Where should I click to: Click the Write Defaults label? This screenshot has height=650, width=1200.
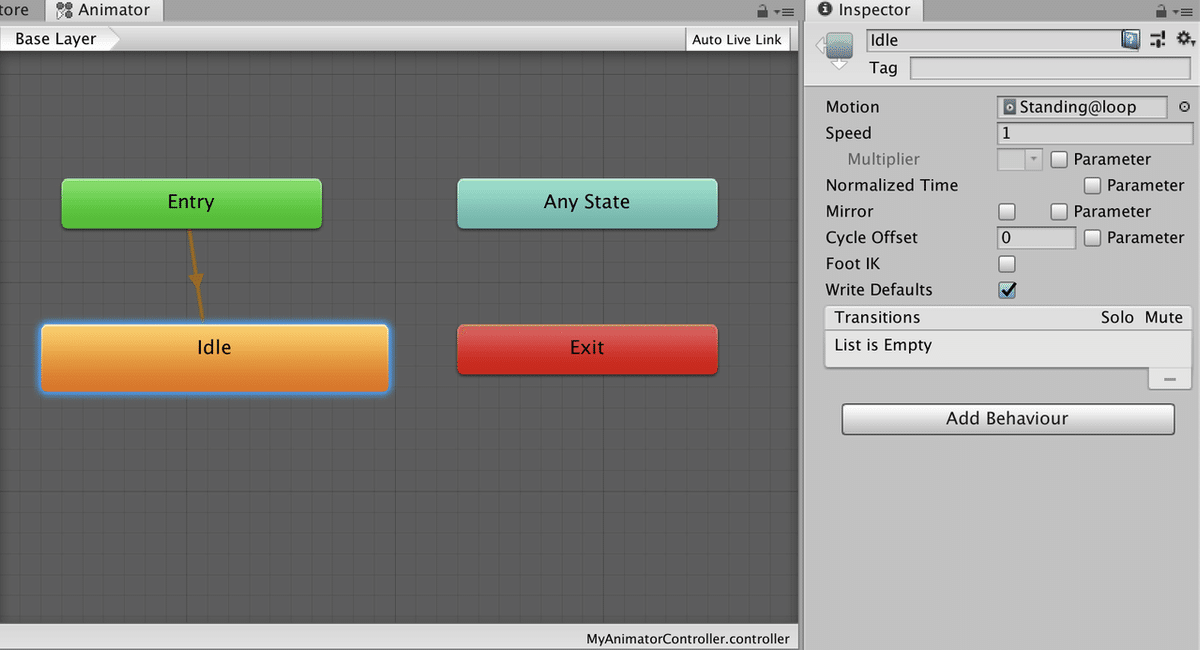(x=879, y=289)
